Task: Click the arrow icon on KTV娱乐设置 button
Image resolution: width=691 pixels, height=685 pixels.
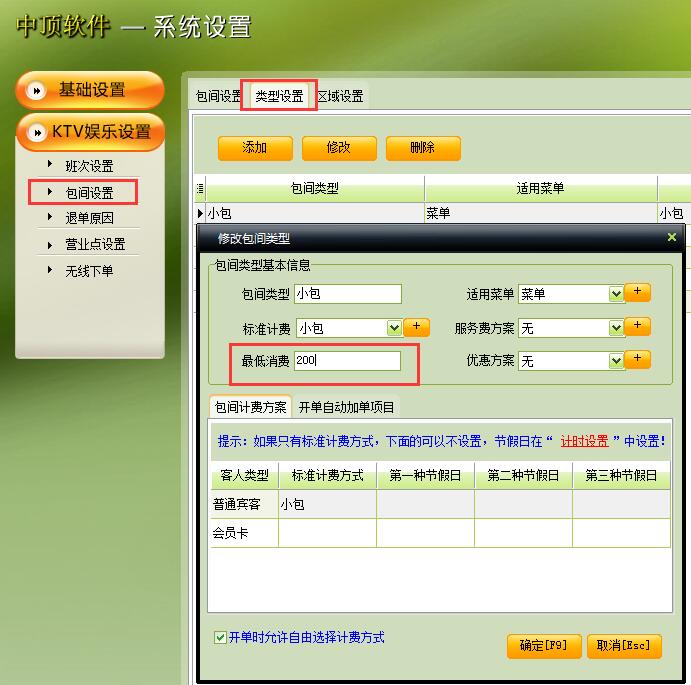Action: click(x=37, y=132)
